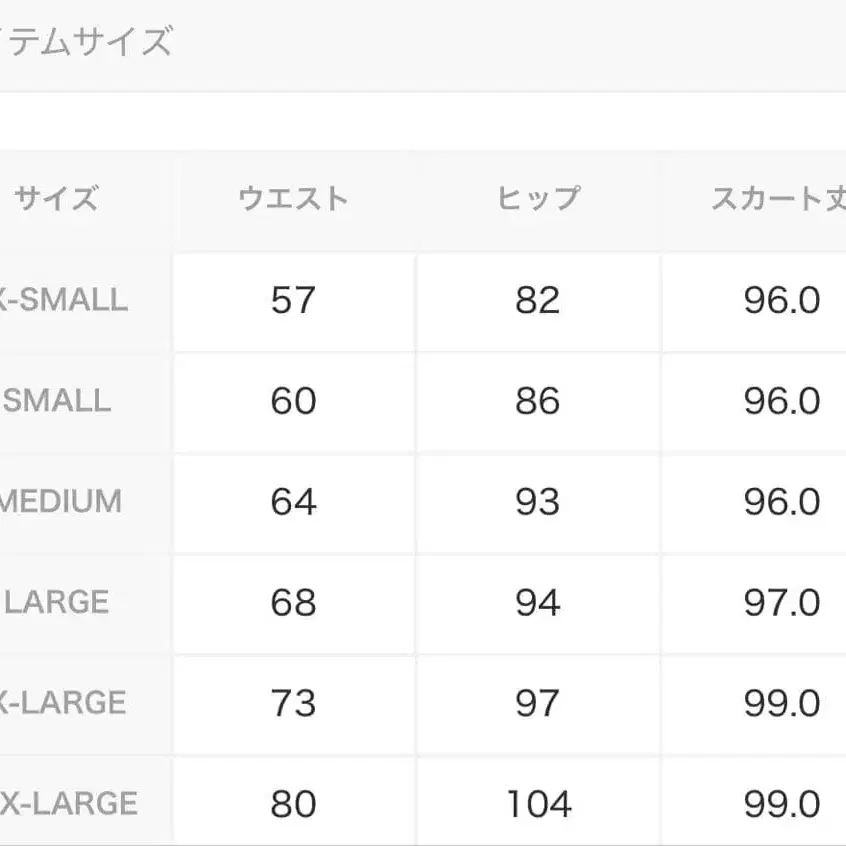Select the ヒップ column header
This screenshot has width=846, height=846.
[x=538, y=199]
